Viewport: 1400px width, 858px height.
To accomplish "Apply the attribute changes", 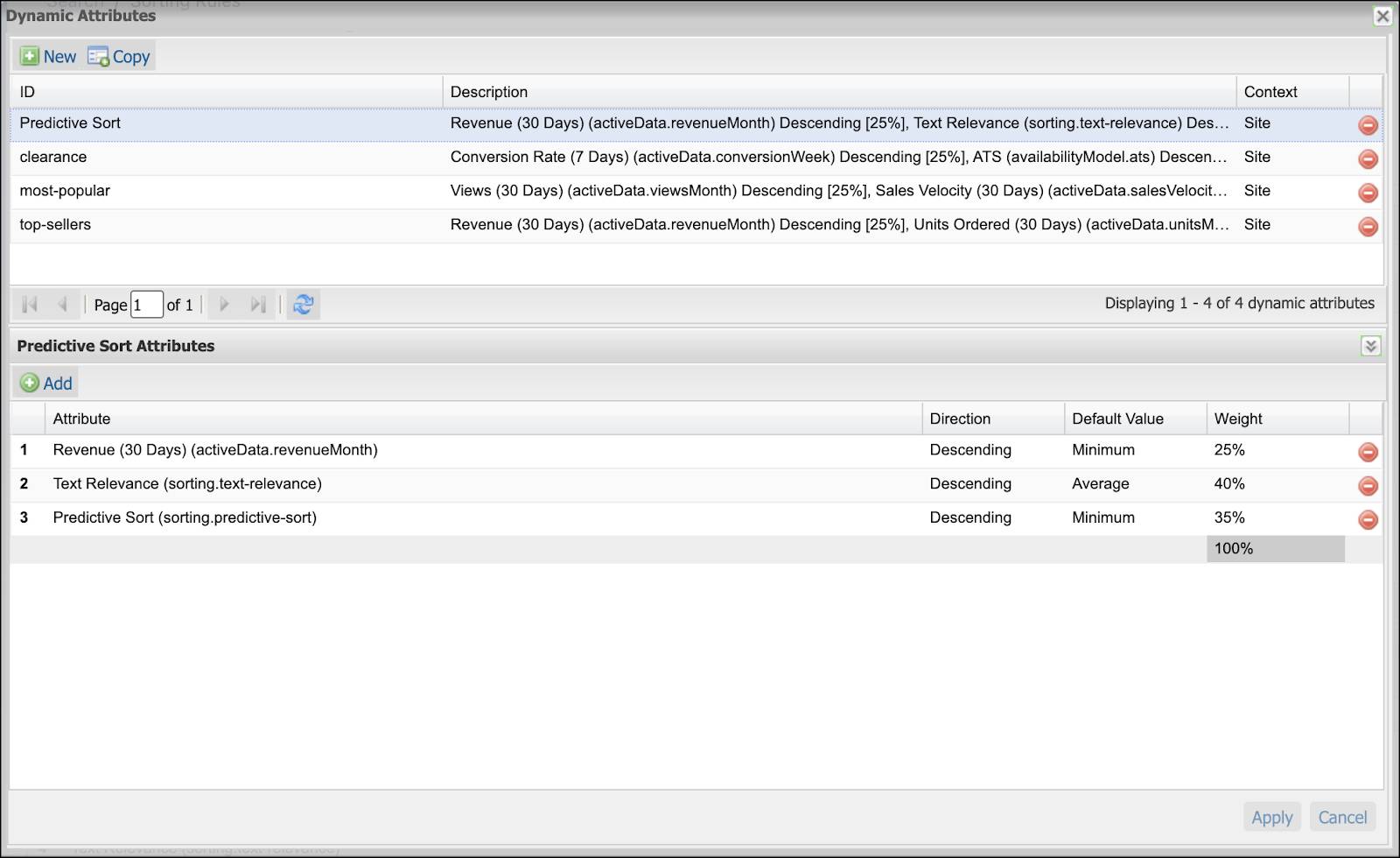I will click(x=1271, y=816).
